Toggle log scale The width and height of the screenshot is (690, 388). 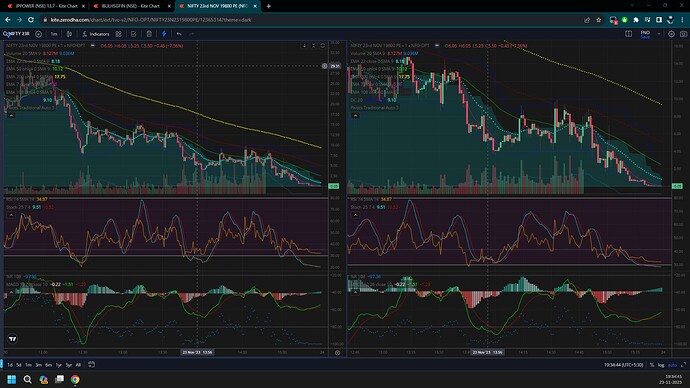[x=661, y=365]
